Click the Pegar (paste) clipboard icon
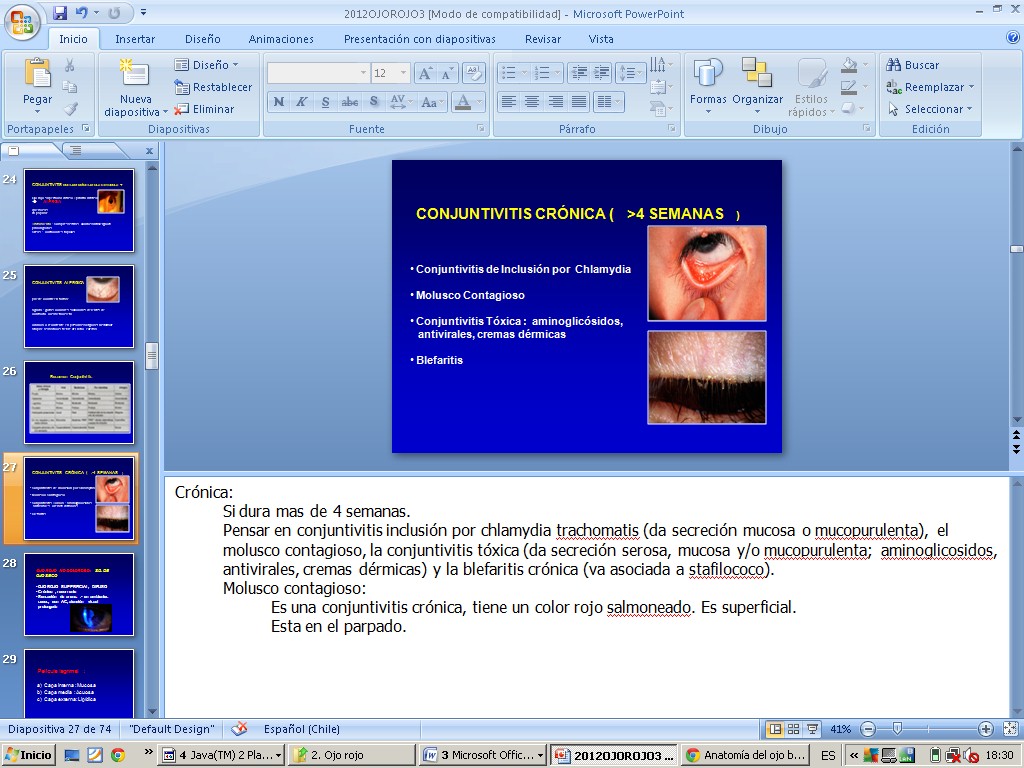This screenshot has width=1024, height=768. click(x=37, y=74)
